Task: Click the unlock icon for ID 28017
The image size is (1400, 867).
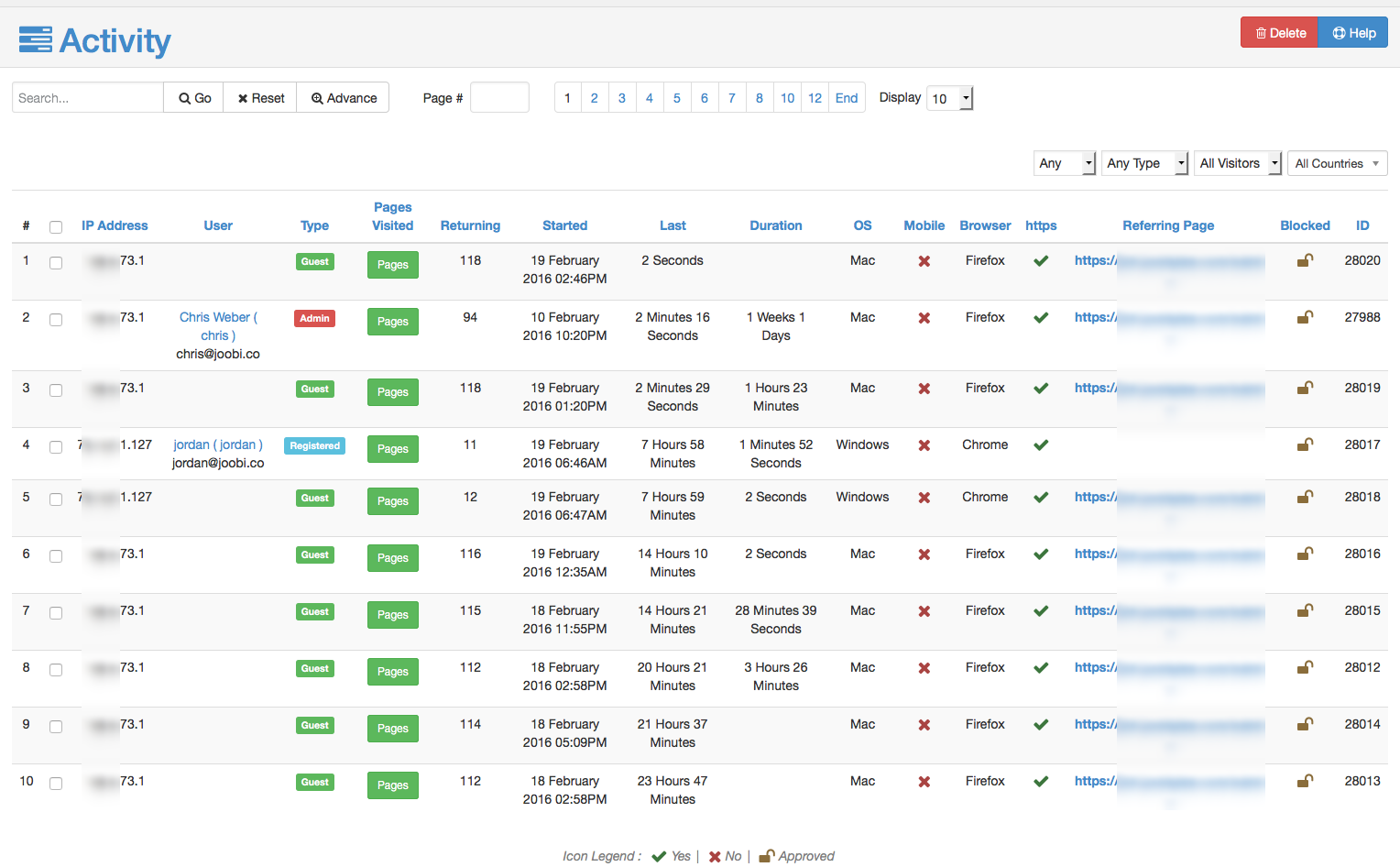Action: pyautogui.click(x=1305, y=444)
